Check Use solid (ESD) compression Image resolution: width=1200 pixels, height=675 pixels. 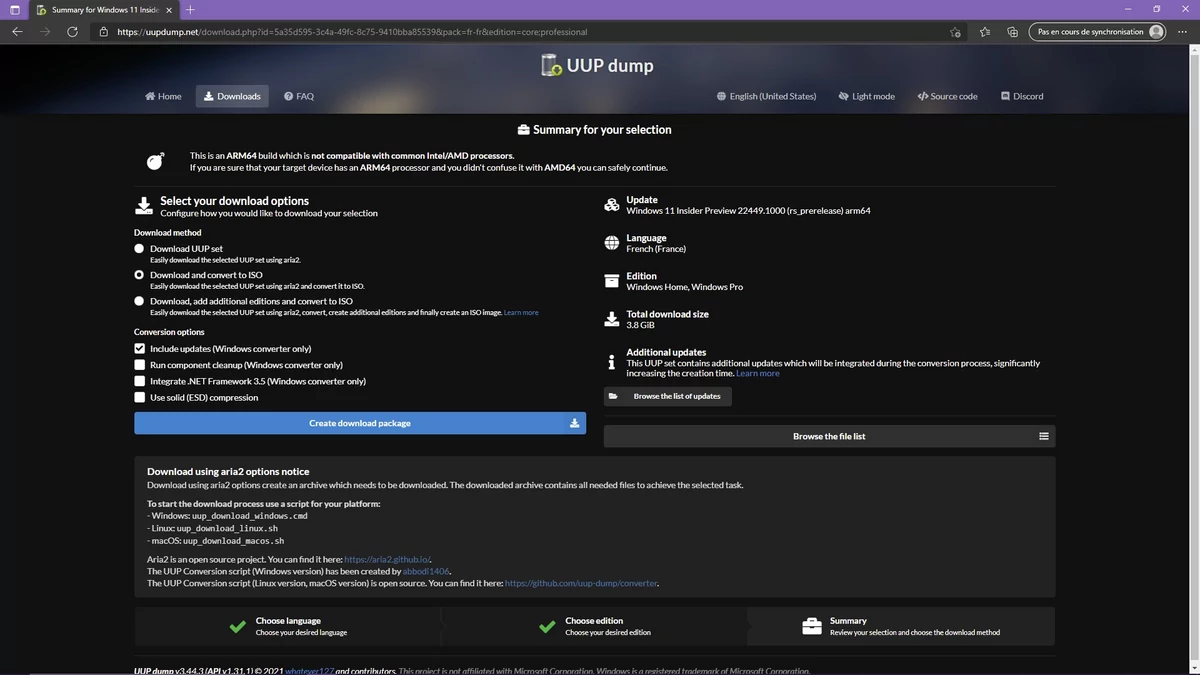140,396
